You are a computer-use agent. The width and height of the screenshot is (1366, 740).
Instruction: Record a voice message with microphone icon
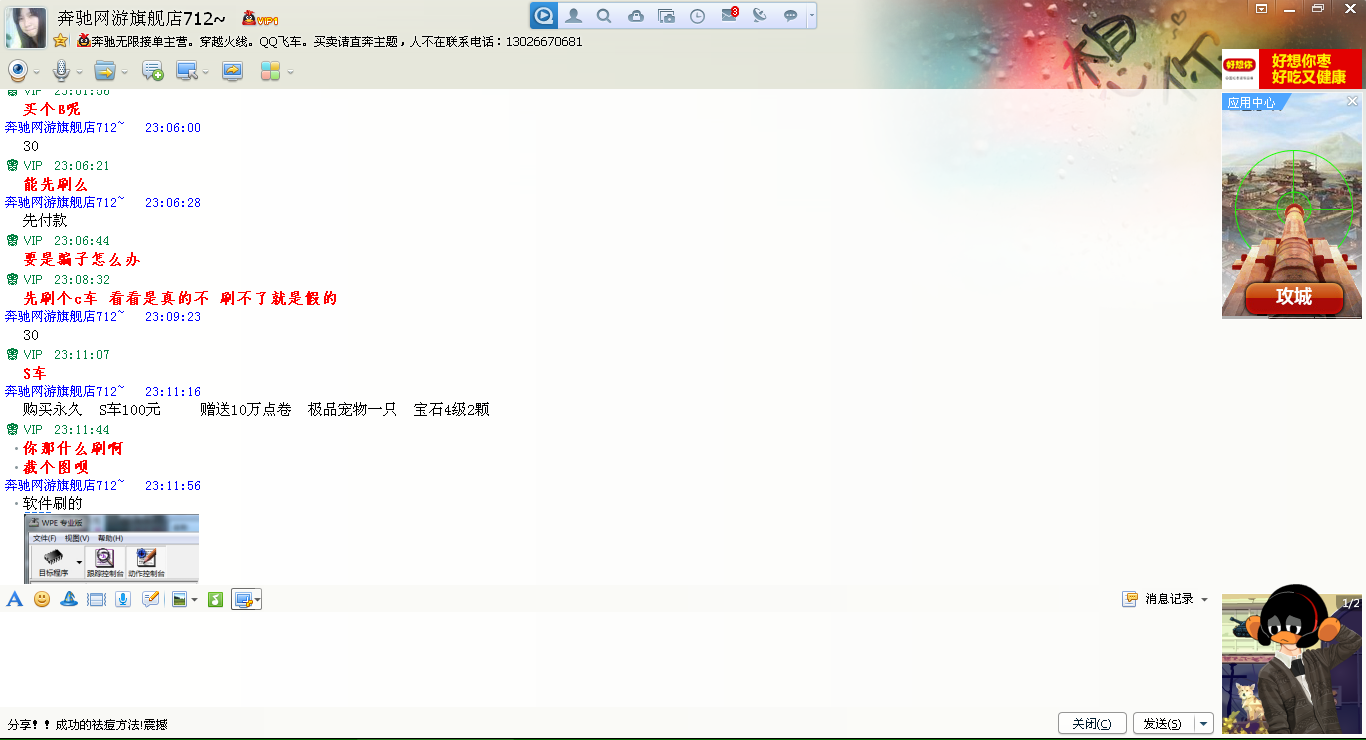[123, 599]
